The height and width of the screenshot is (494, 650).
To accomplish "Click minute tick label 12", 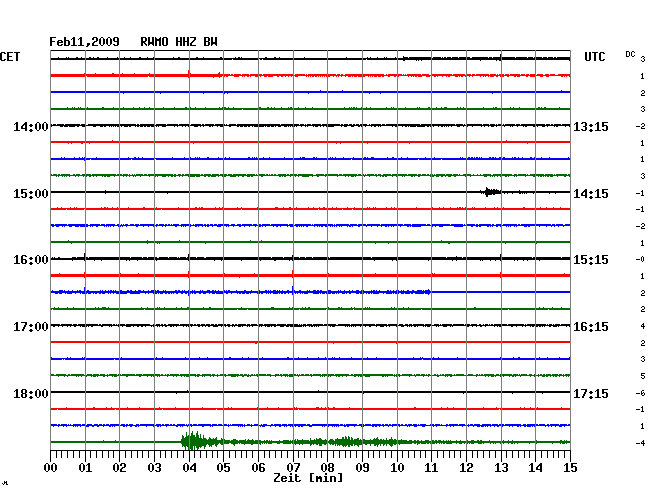I will [466, 467].
